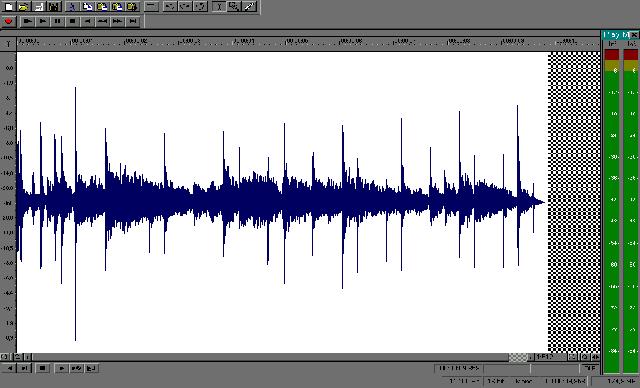Start recording with the red button
The image size is (640, 388).
pos(9,21)
